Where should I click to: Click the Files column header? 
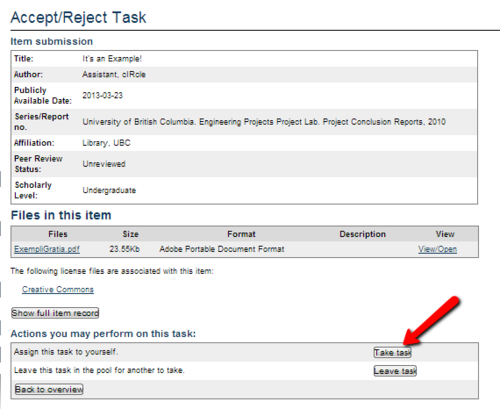58,234
